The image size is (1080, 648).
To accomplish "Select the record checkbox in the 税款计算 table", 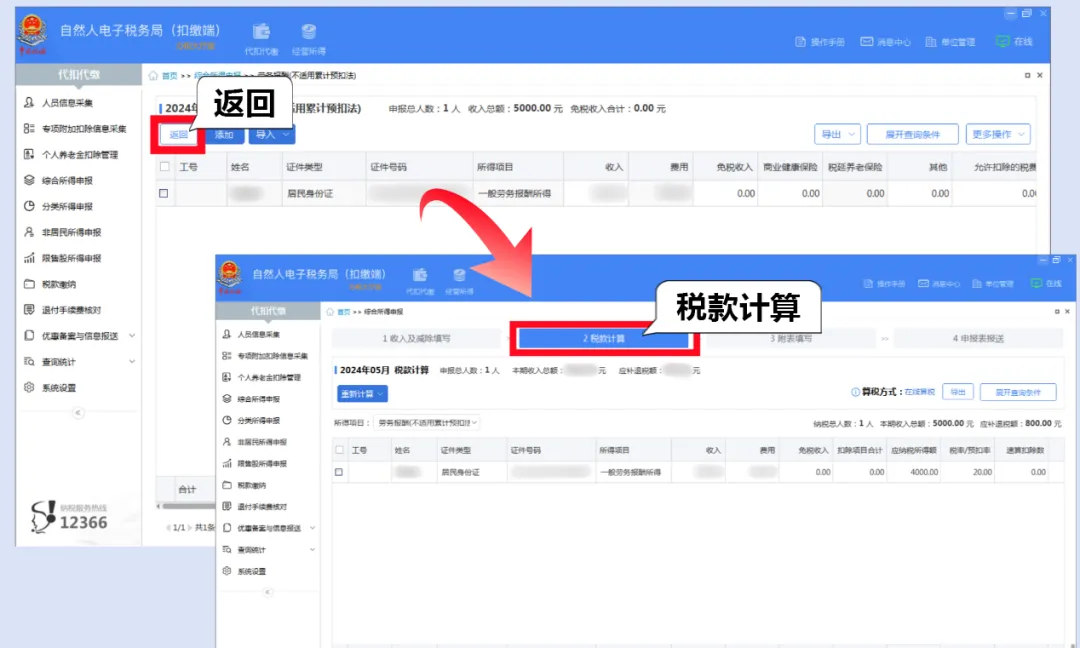I will click(340, 470).
